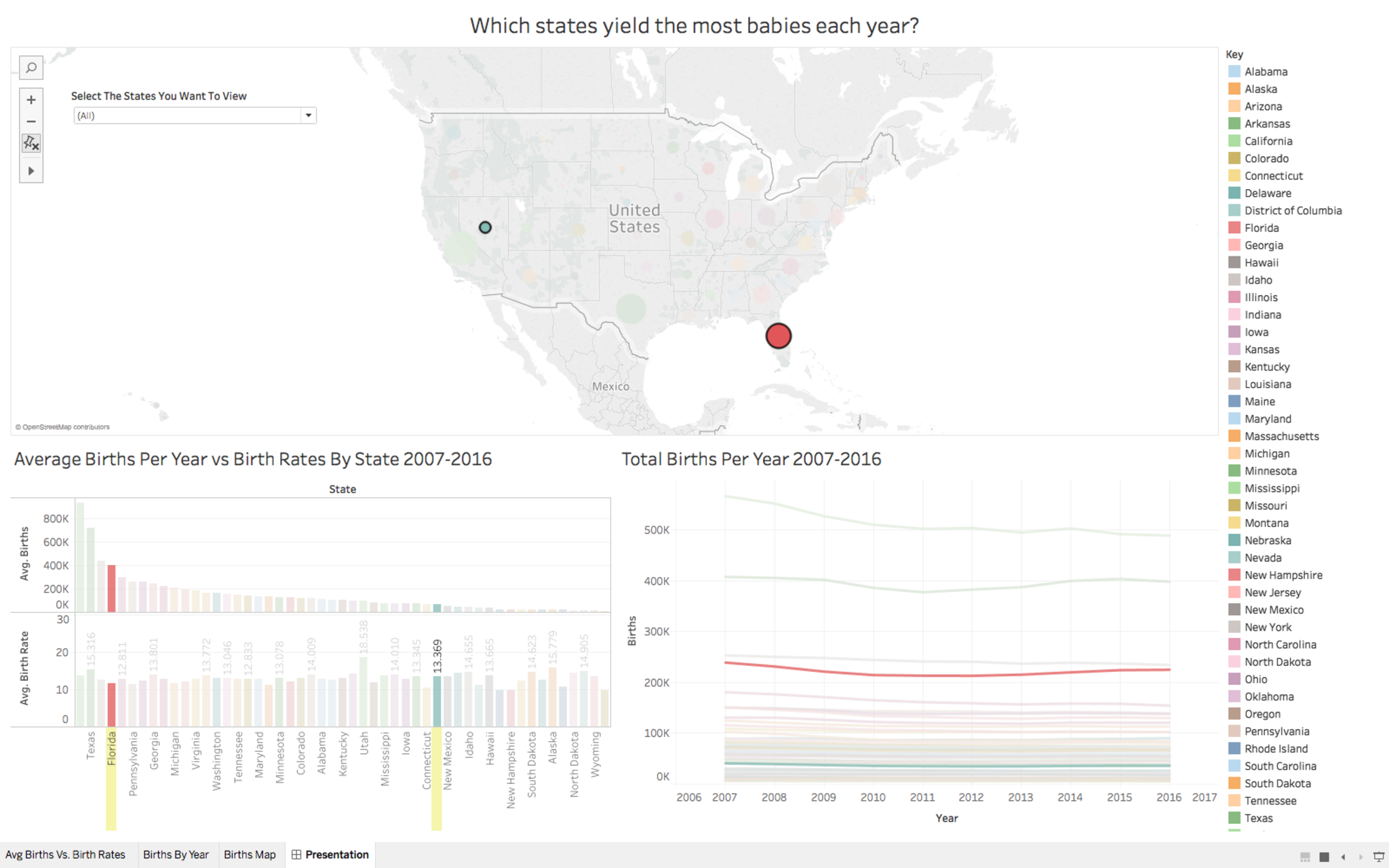Click the map search magnifier icon
1389x868 pixels.
point(31,68)
